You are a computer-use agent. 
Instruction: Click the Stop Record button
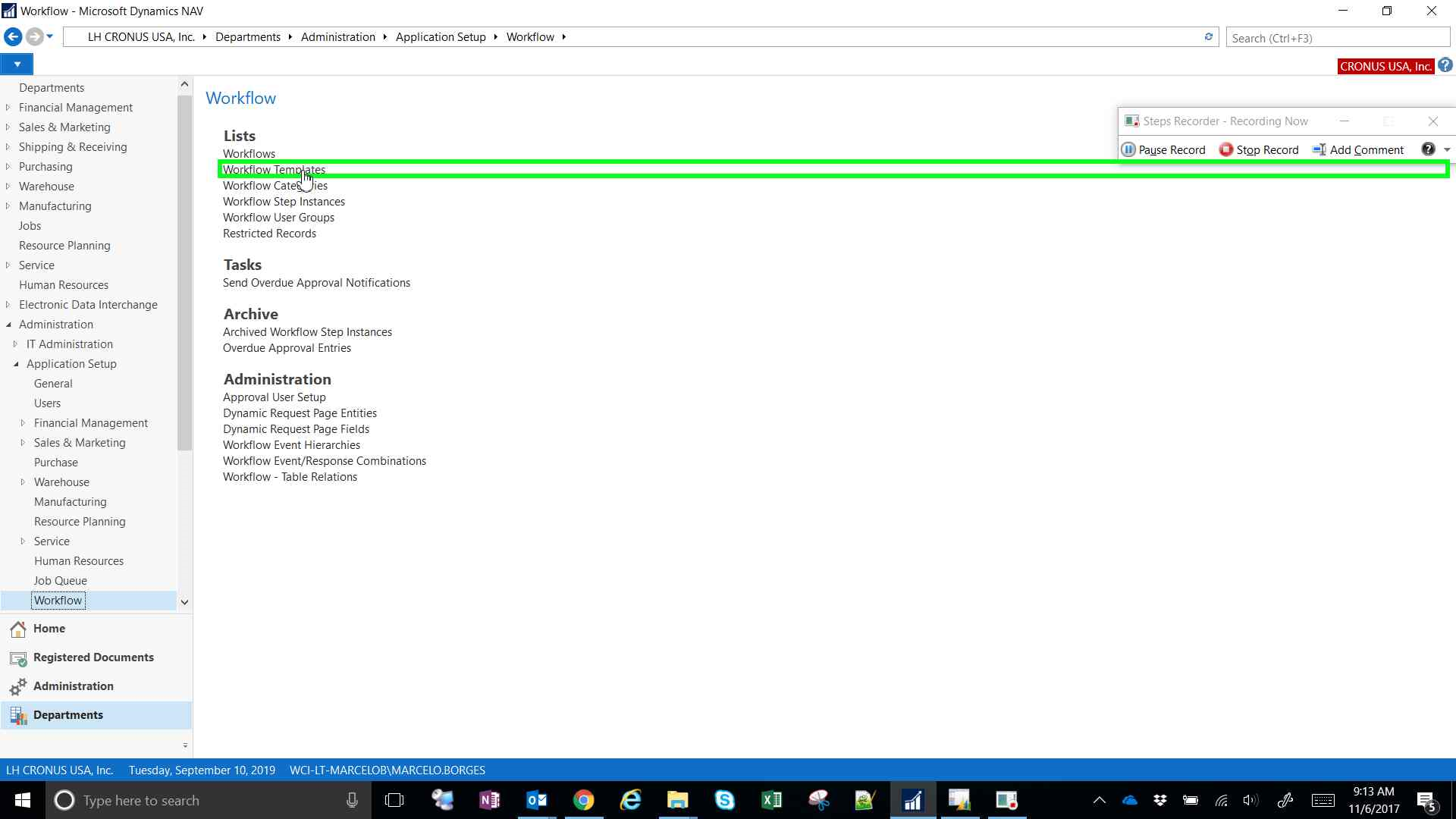1259,149
